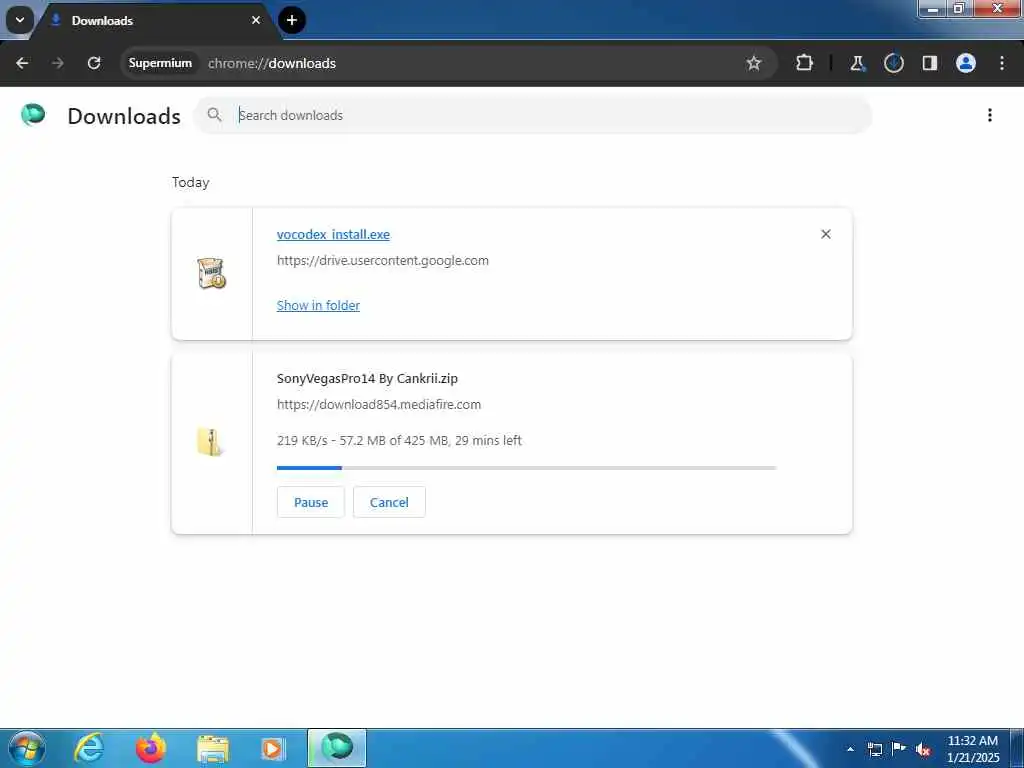
Task: Launch Firefox from the taskbar
Action: tap(151, 748)
